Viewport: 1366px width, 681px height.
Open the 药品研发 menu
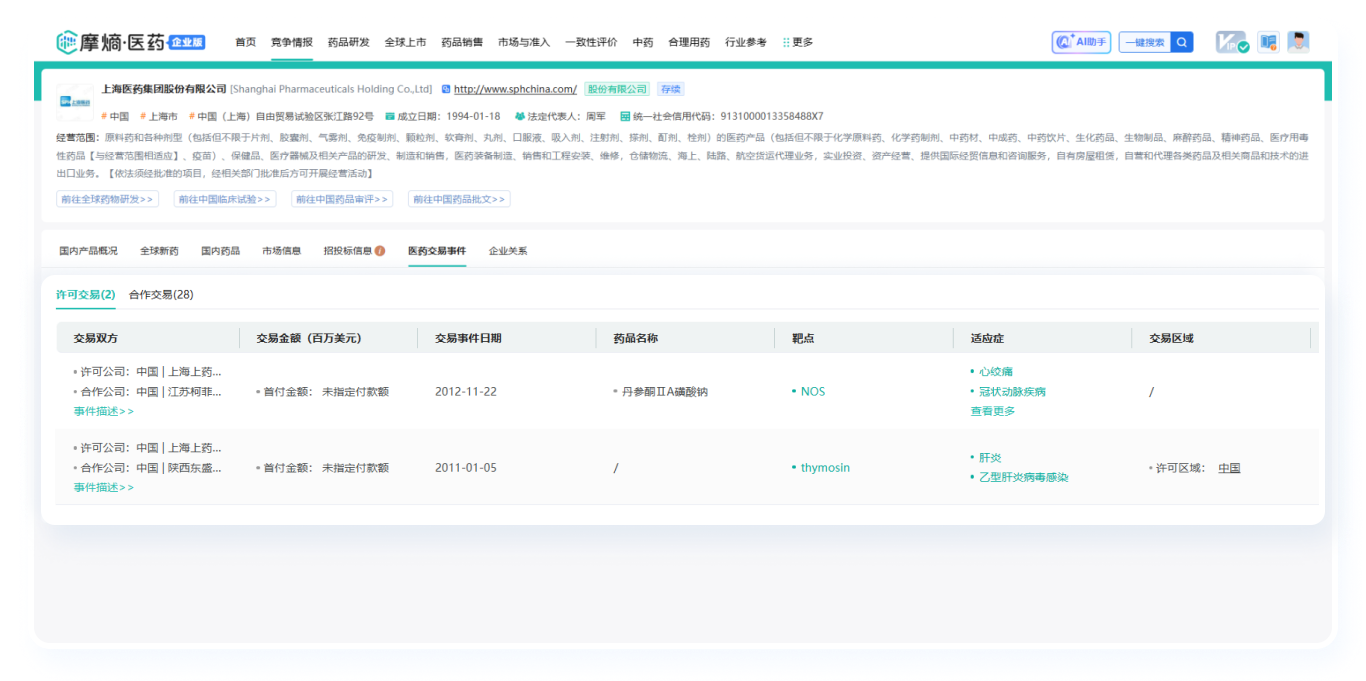[x=349, y=42]
